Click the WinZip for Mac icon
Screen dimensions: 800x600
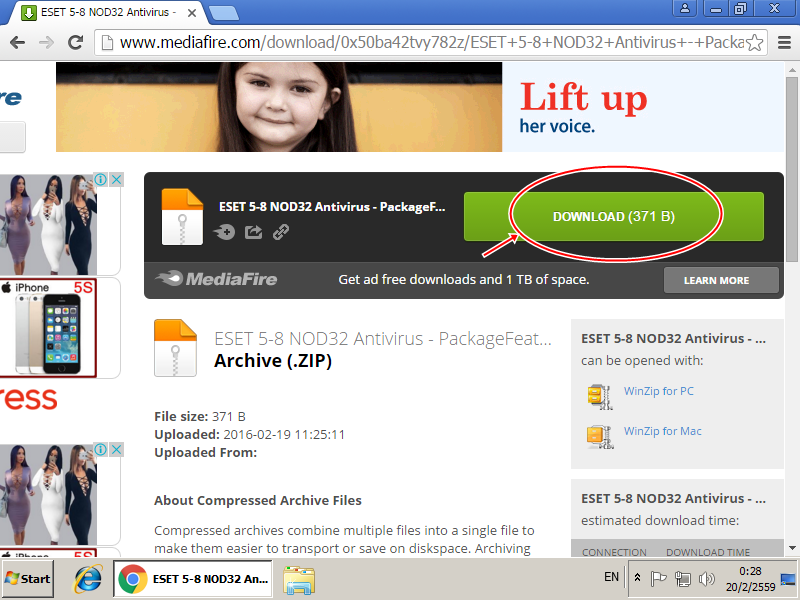tap(599, 437)
